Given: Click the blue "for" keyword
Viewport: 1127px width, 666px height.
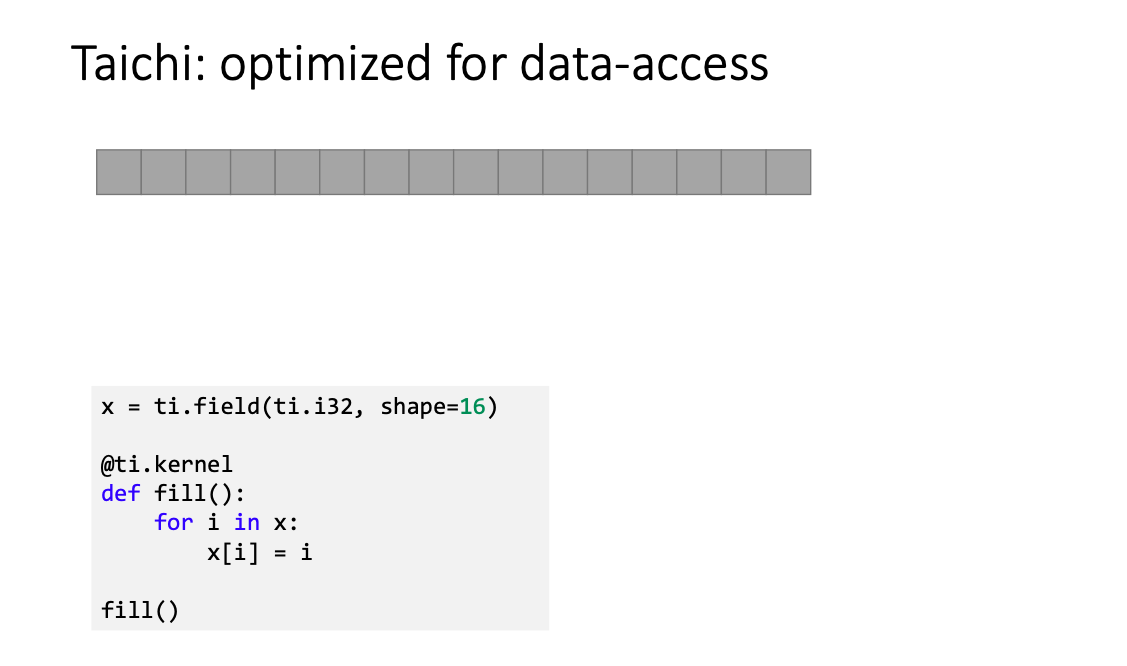Looking at the screenshot, I should [x=173, y=522].
